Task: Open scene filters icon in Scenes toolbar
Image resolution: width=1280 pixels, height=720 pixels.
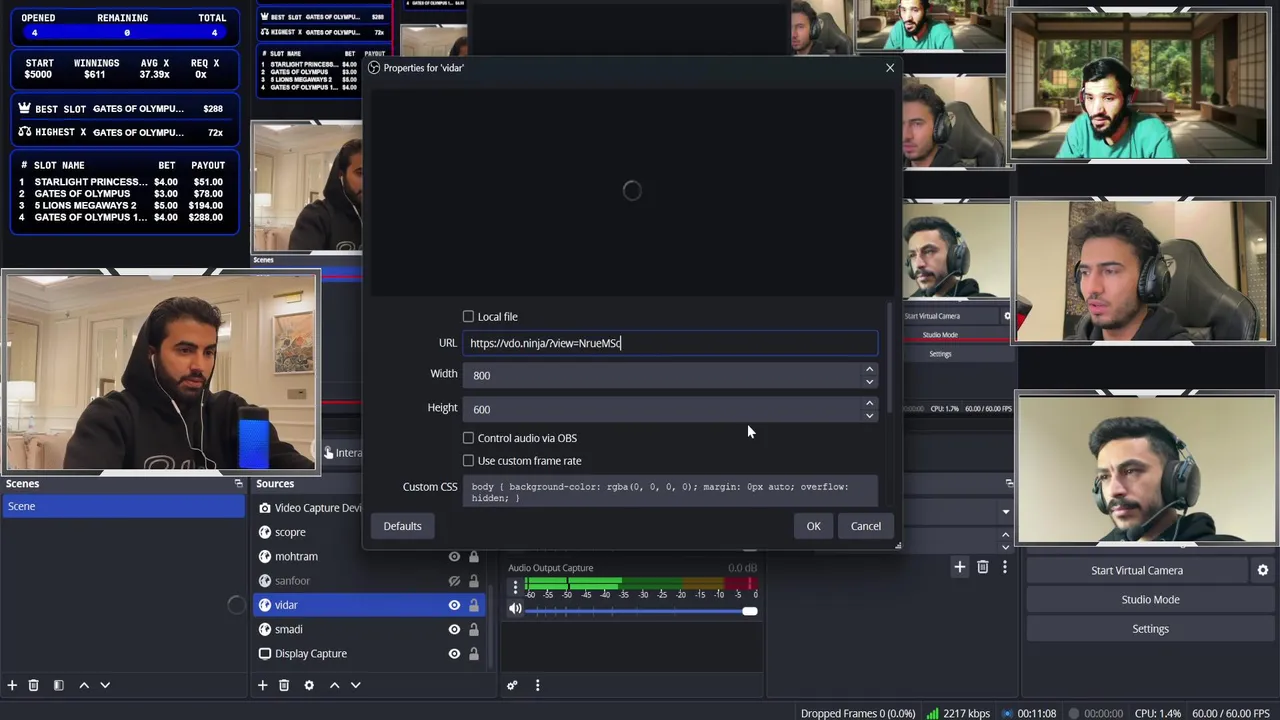Action: coord(58,685)
